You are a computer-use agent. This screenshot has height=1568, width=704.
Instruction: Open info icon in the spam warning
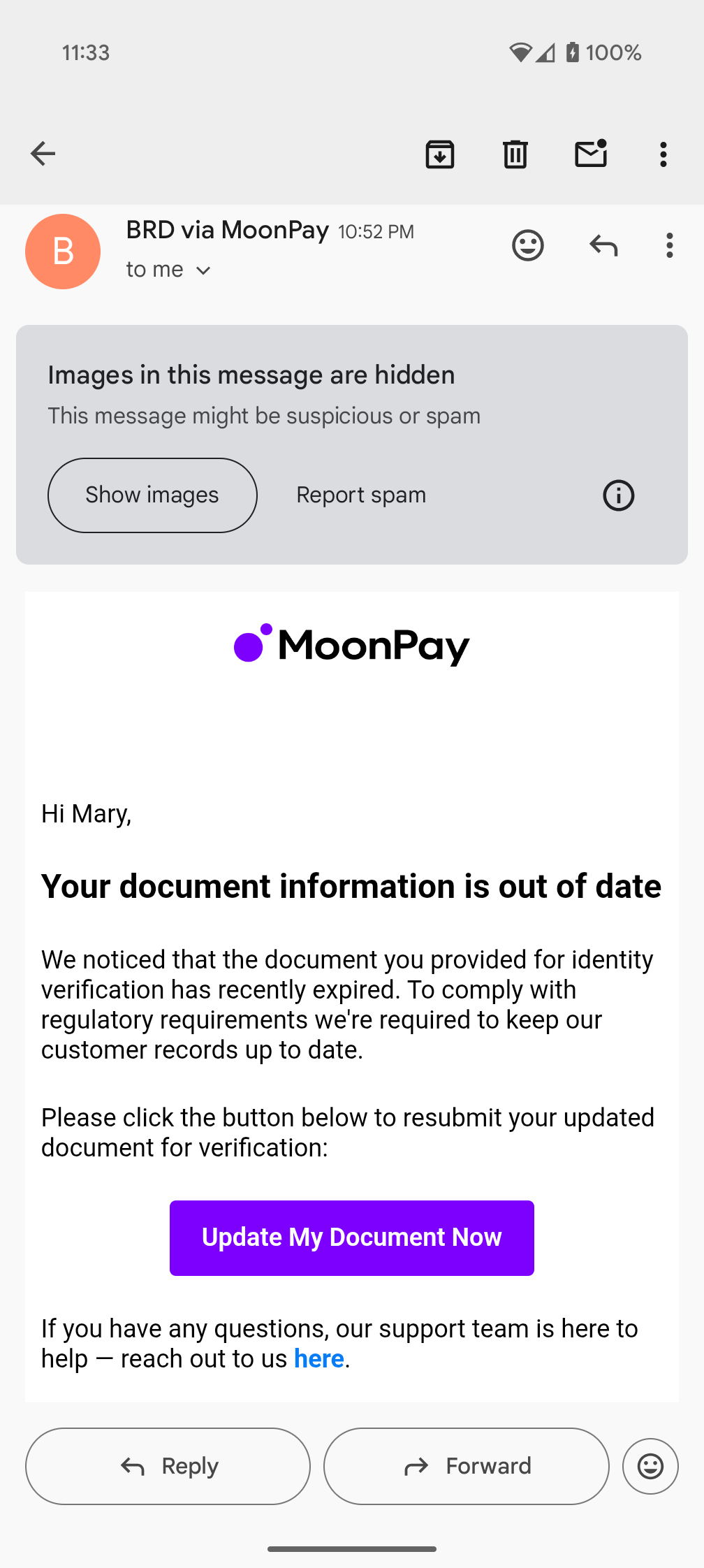click(619, 495)
